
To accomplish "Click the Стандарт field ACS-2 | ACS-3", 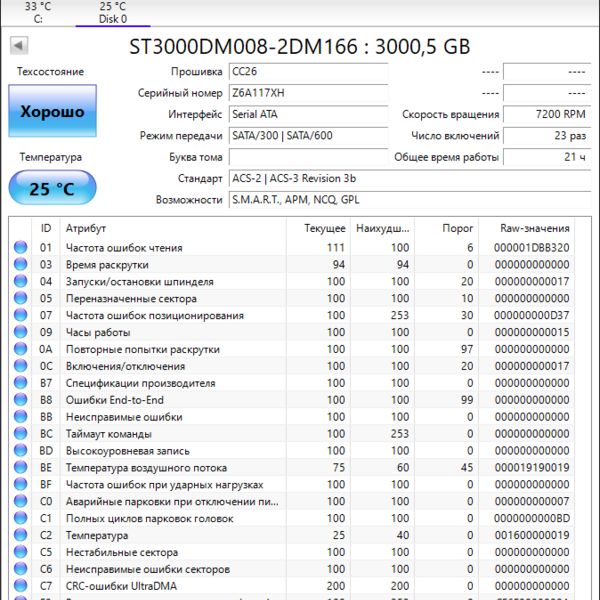I will click(x=410, y=179).
